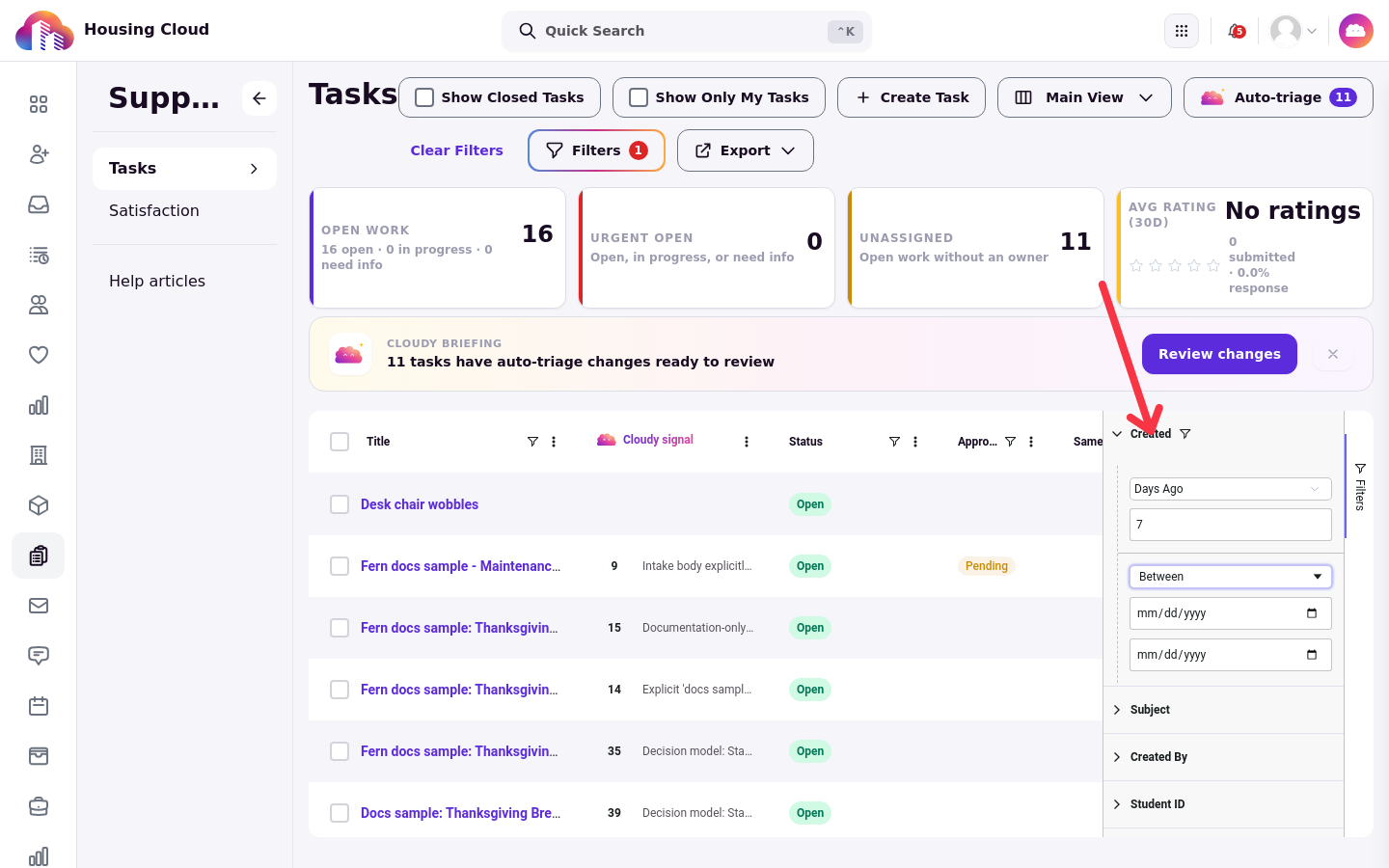Image resolution: width=1389 pixels, height=868 pixels.
Task: Check the Desk chair wobbles row
Action: (x=340, y=504)
